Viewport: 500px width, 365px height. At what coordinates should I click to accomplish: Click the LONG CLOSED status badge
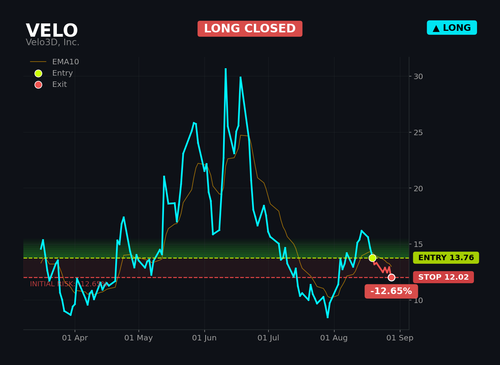click(x=250, y=29)
